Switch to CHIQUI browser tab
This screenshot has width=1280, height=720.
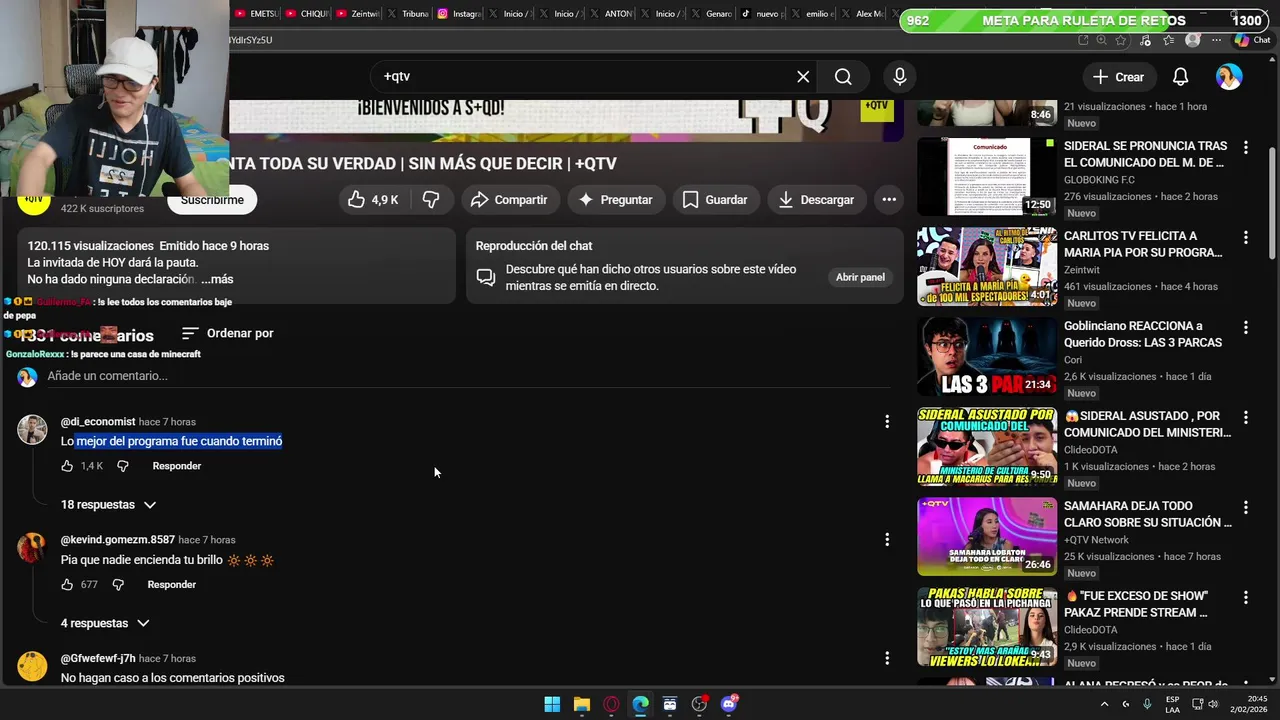tap(307, 14)
